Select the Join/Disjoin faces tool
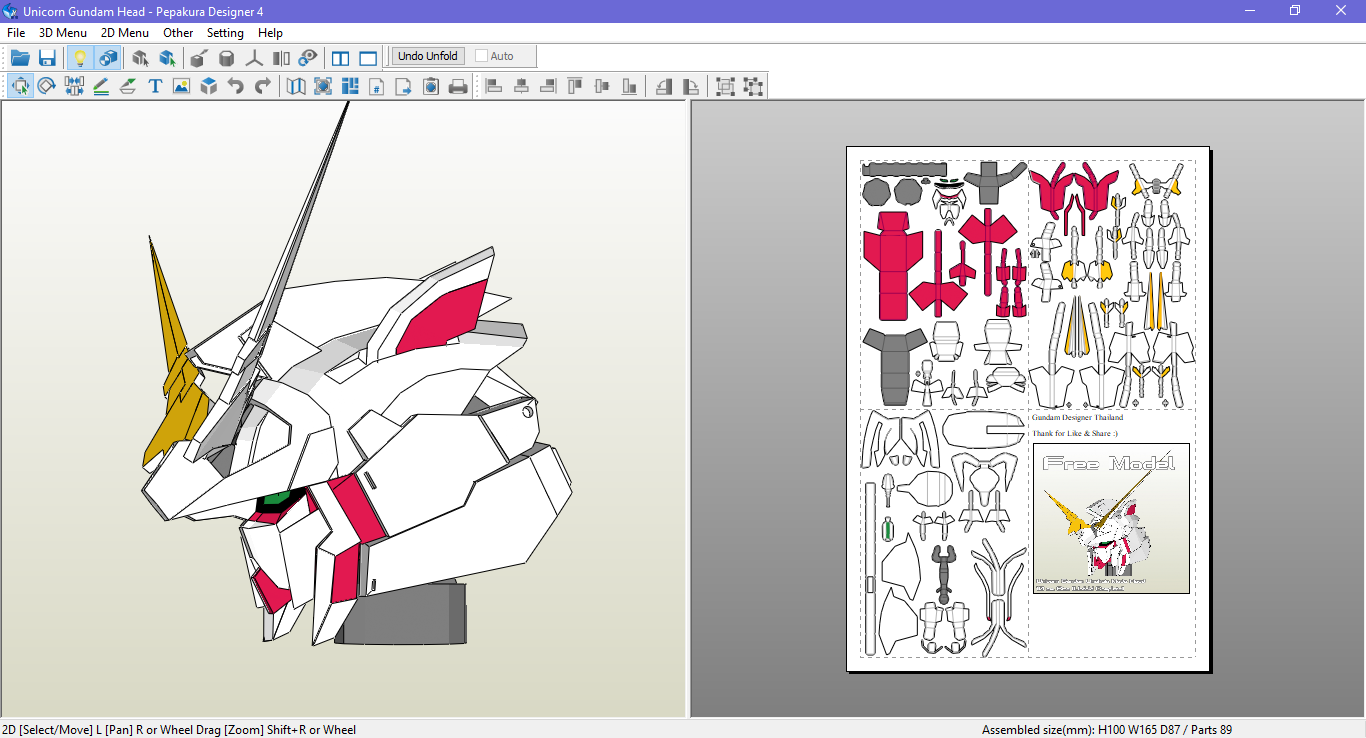The width and height of the screenshot is (1366, 738). click(x=74, y=86)
